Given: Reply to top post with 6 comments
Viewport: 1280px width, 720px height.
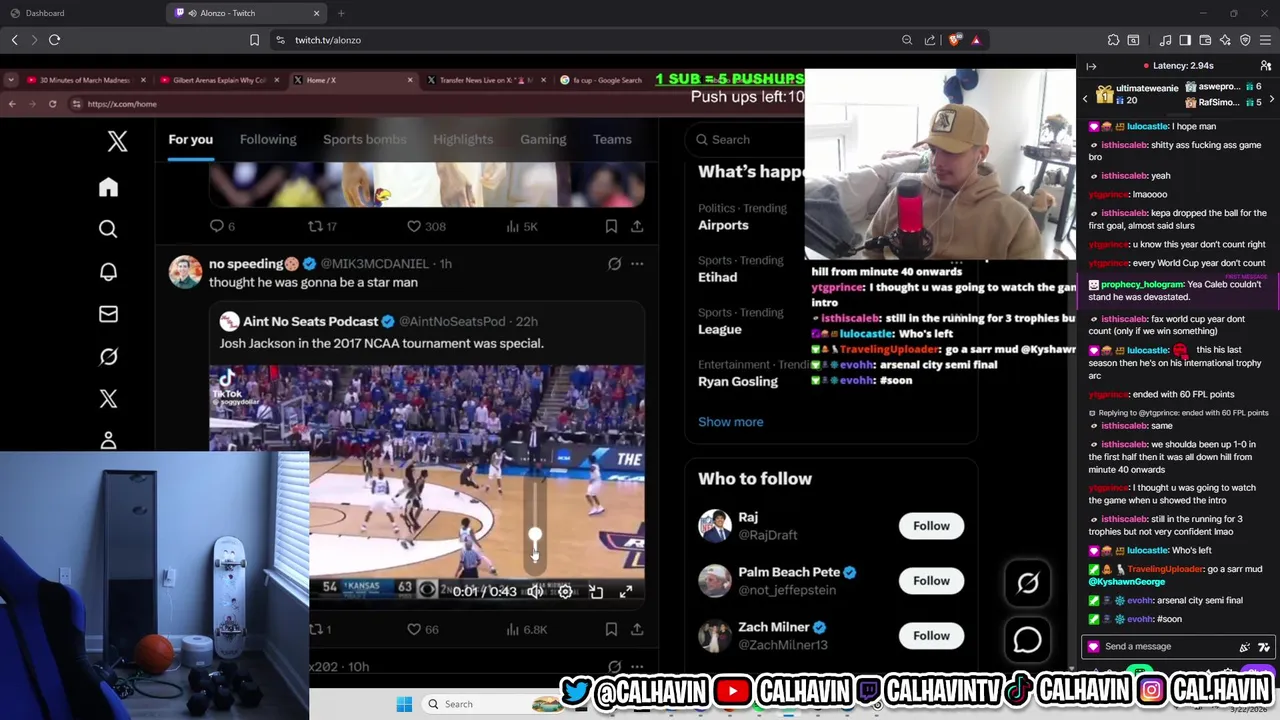Looking at the screenshot, I should click(222, 226).
